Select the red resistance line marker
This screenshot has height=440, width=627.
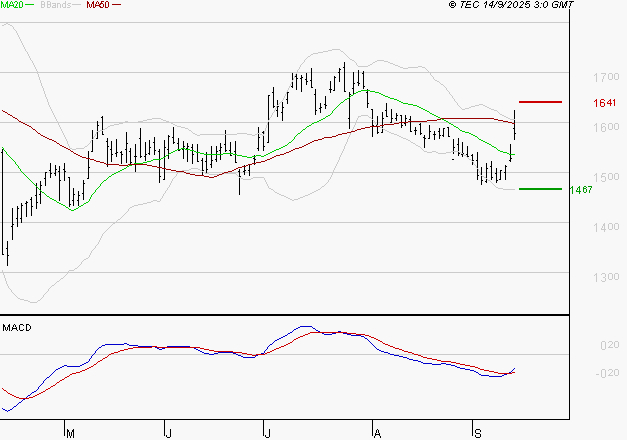coord(541,102)
